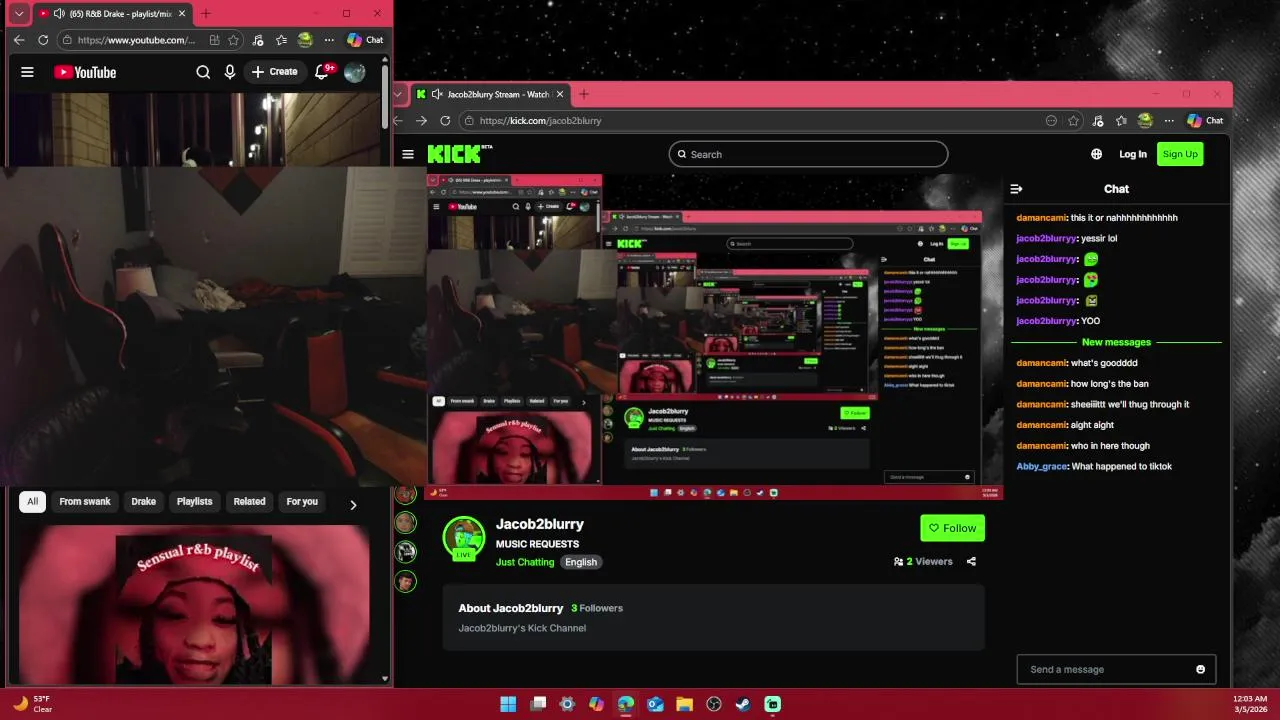1280x720 pixels.
Task: Open YouTube search magnifier icon
Action: click(203, 72)
